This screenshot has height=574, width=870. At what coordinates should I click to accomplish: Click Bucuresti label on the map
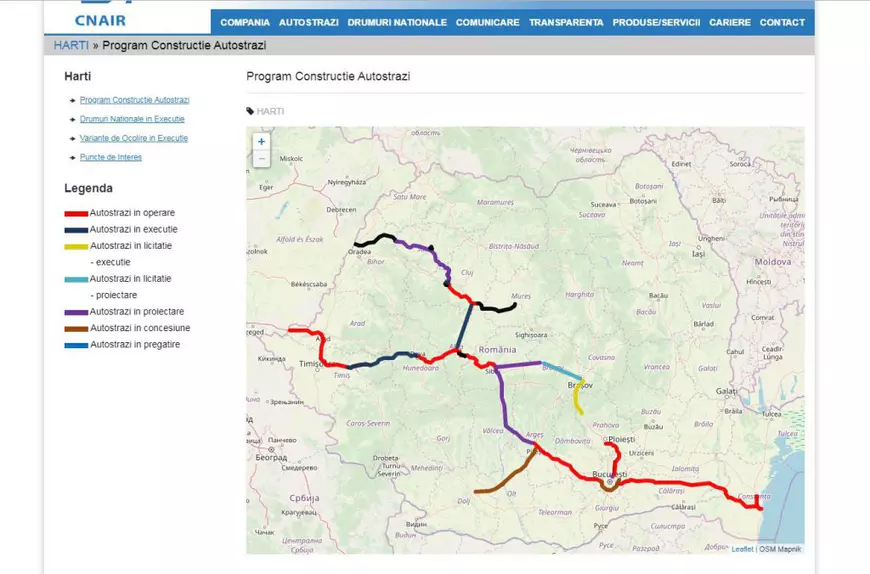[x=609, y=474]
